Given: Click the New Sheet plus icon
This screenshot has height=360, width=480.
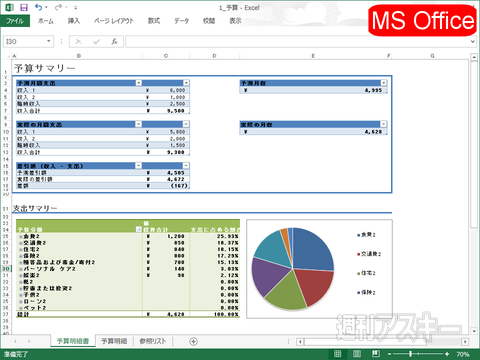Looking at the screenshot, I should 193,341.
